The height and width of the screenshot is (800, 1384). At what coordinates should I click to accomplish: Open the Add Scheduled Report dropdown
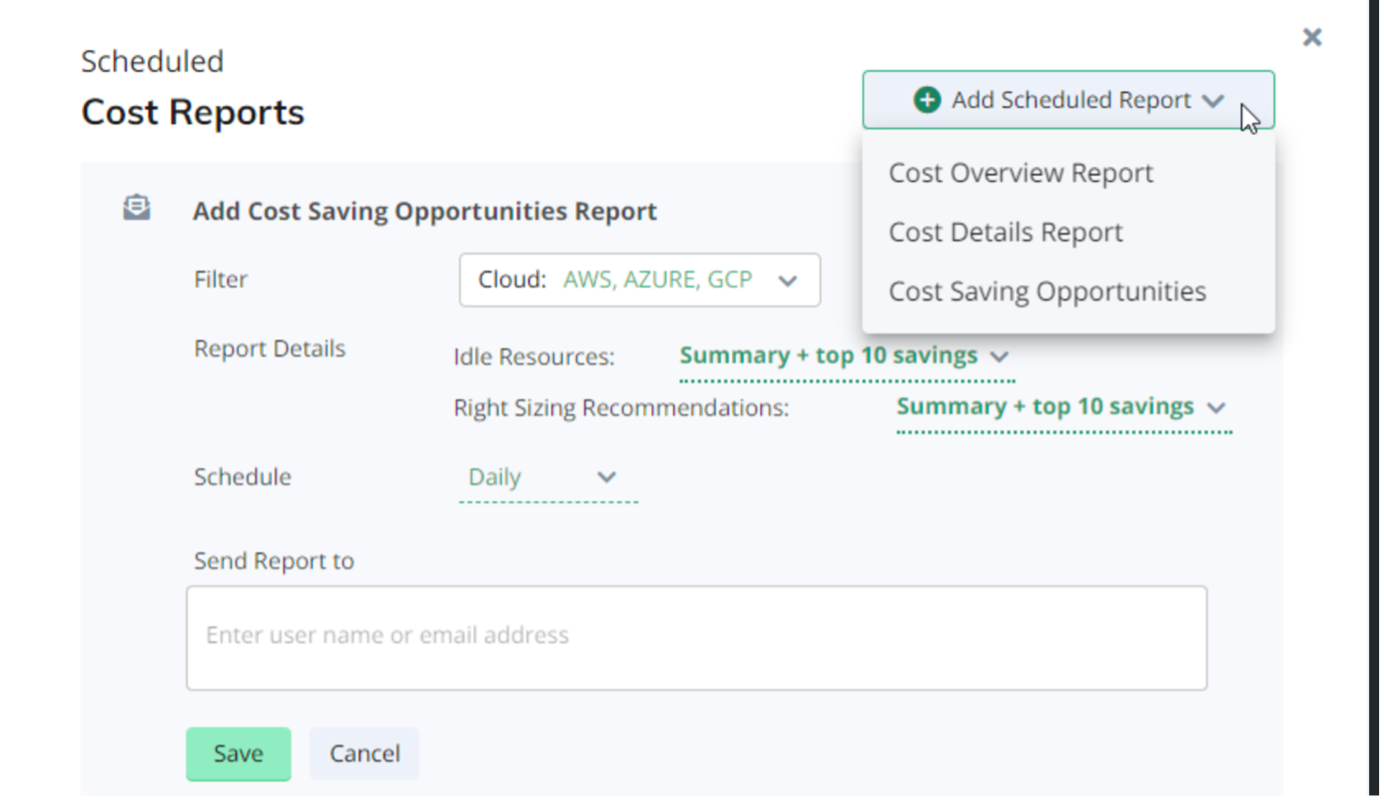(x=1068, y=100)
